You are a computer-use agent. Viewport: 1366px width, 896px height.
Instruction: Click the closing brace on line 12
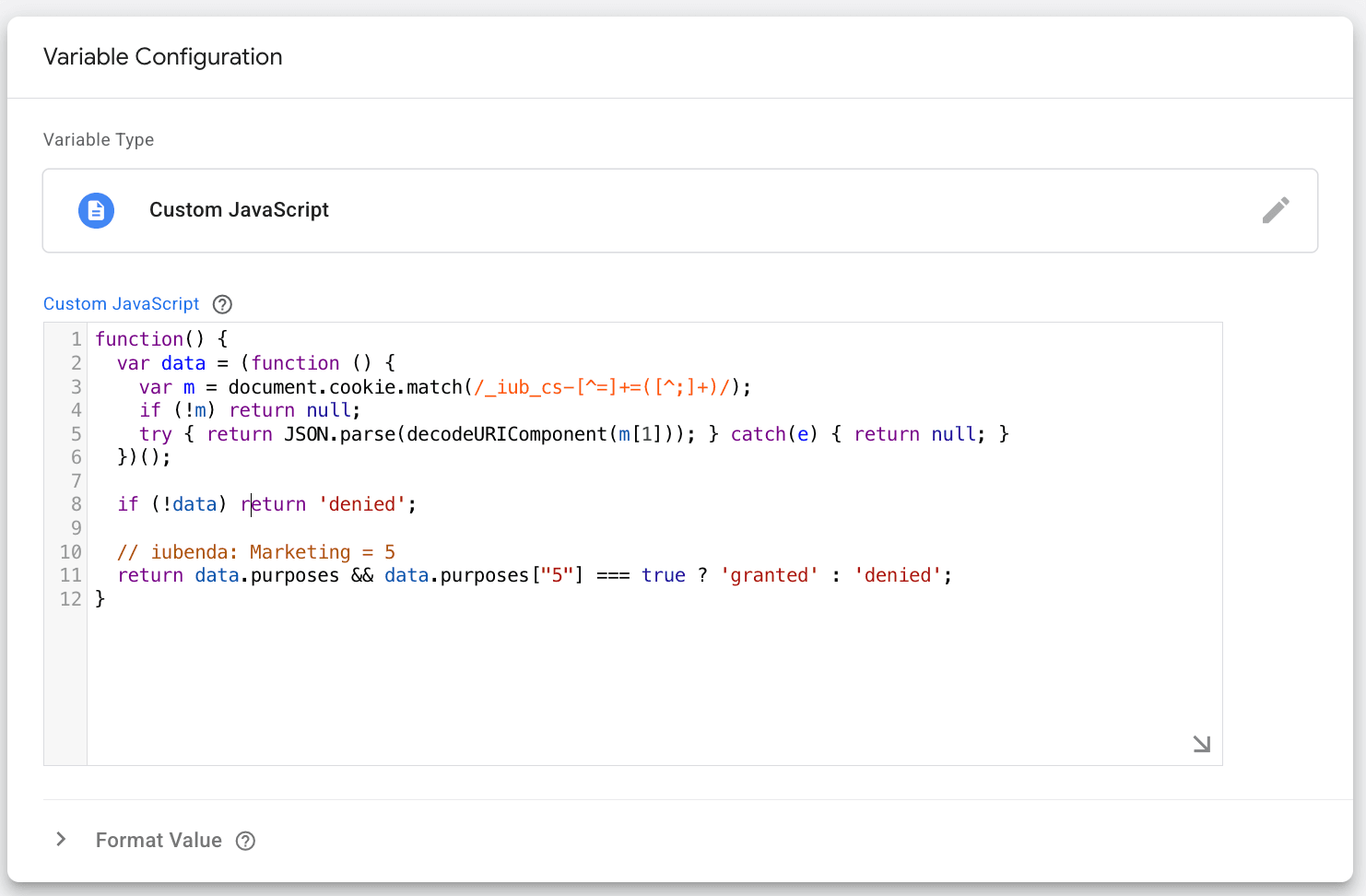pos(100,599)
